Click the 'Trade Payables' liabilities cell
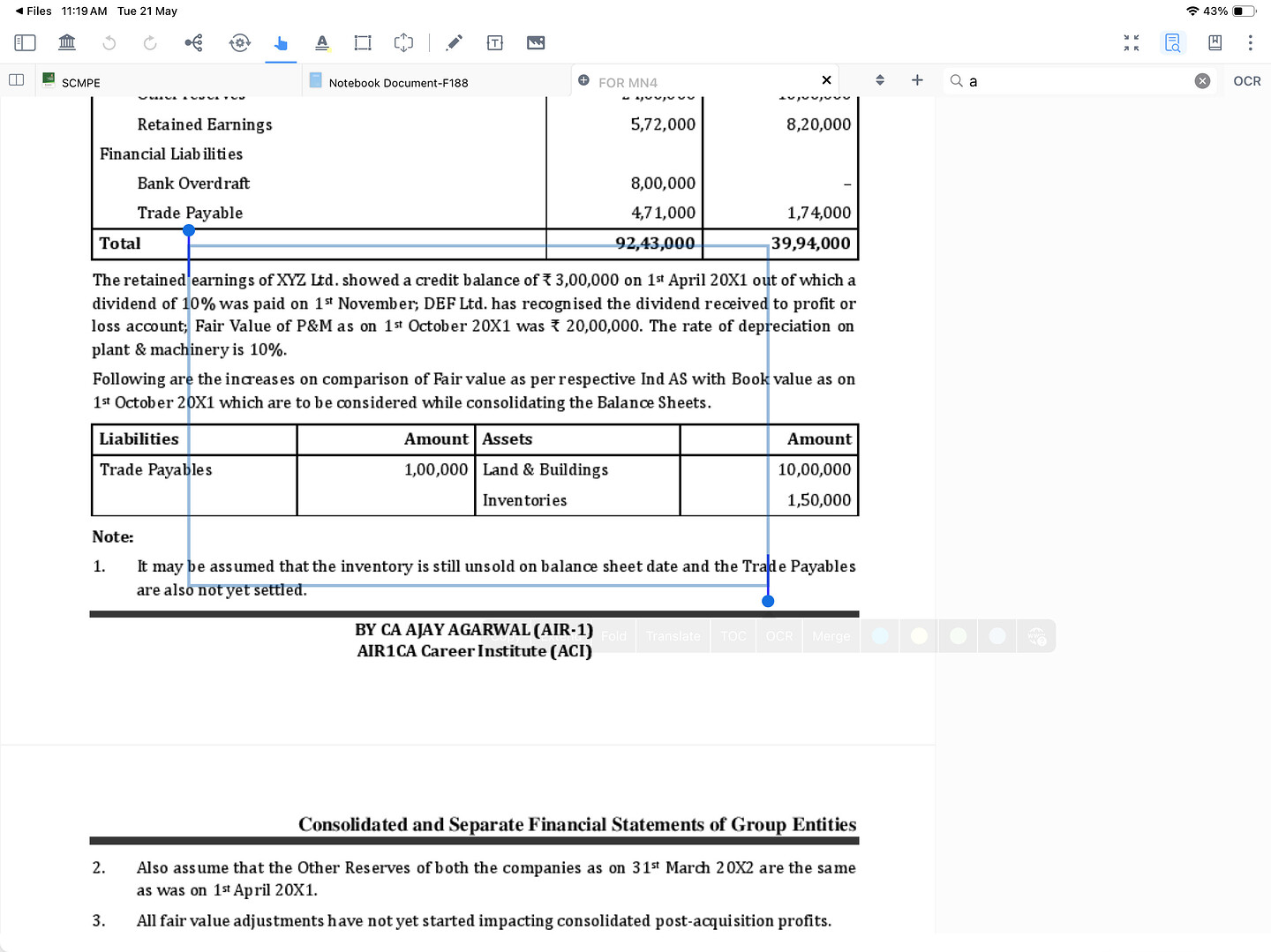The height and width of the screenshot is (952, 1271). 155,469
